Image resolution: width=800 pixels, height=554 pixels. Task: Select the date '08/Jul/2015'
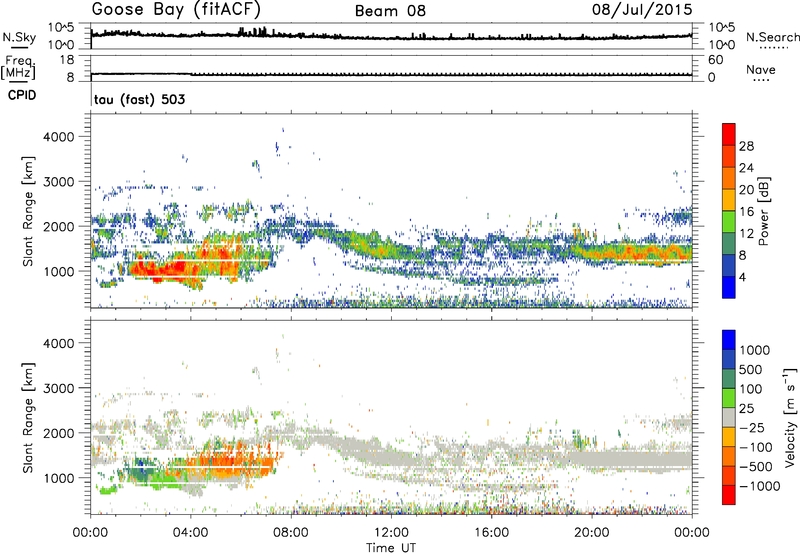642,9
